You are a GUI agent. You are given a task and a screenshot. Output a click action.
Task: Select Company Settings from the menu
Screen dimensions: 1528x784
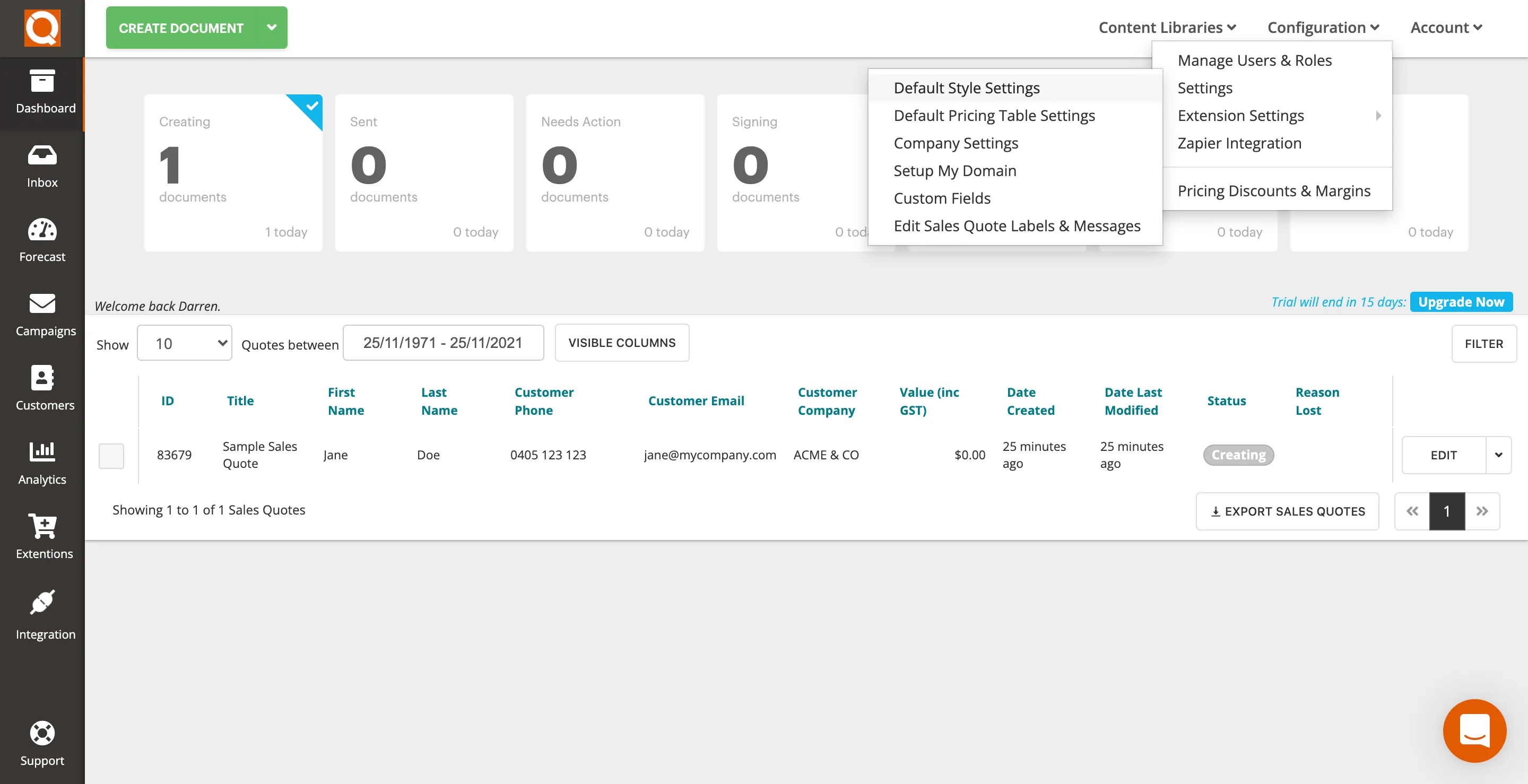[956, 143]
